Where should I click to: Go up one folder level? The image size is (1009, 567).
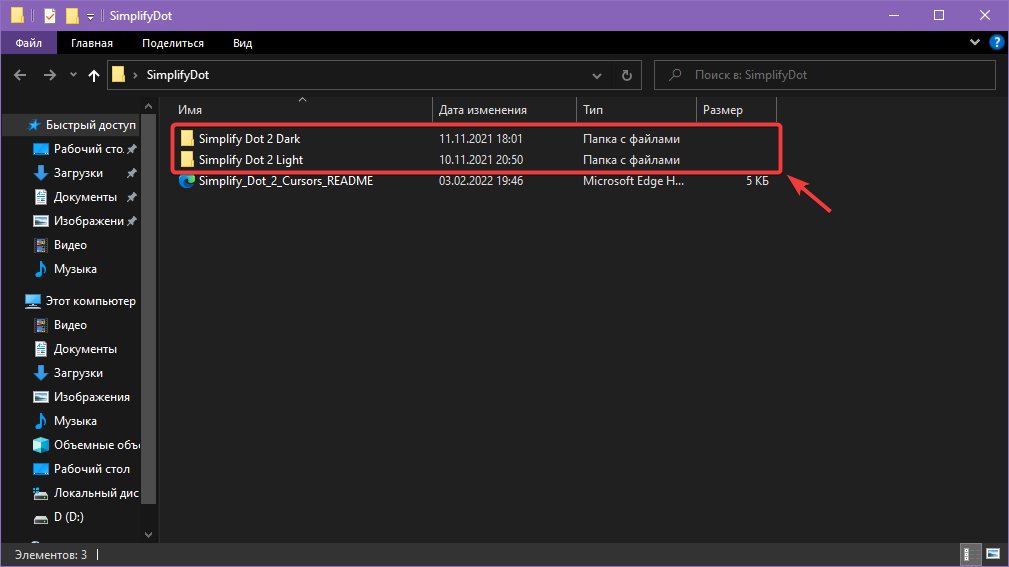coord(94,75)
